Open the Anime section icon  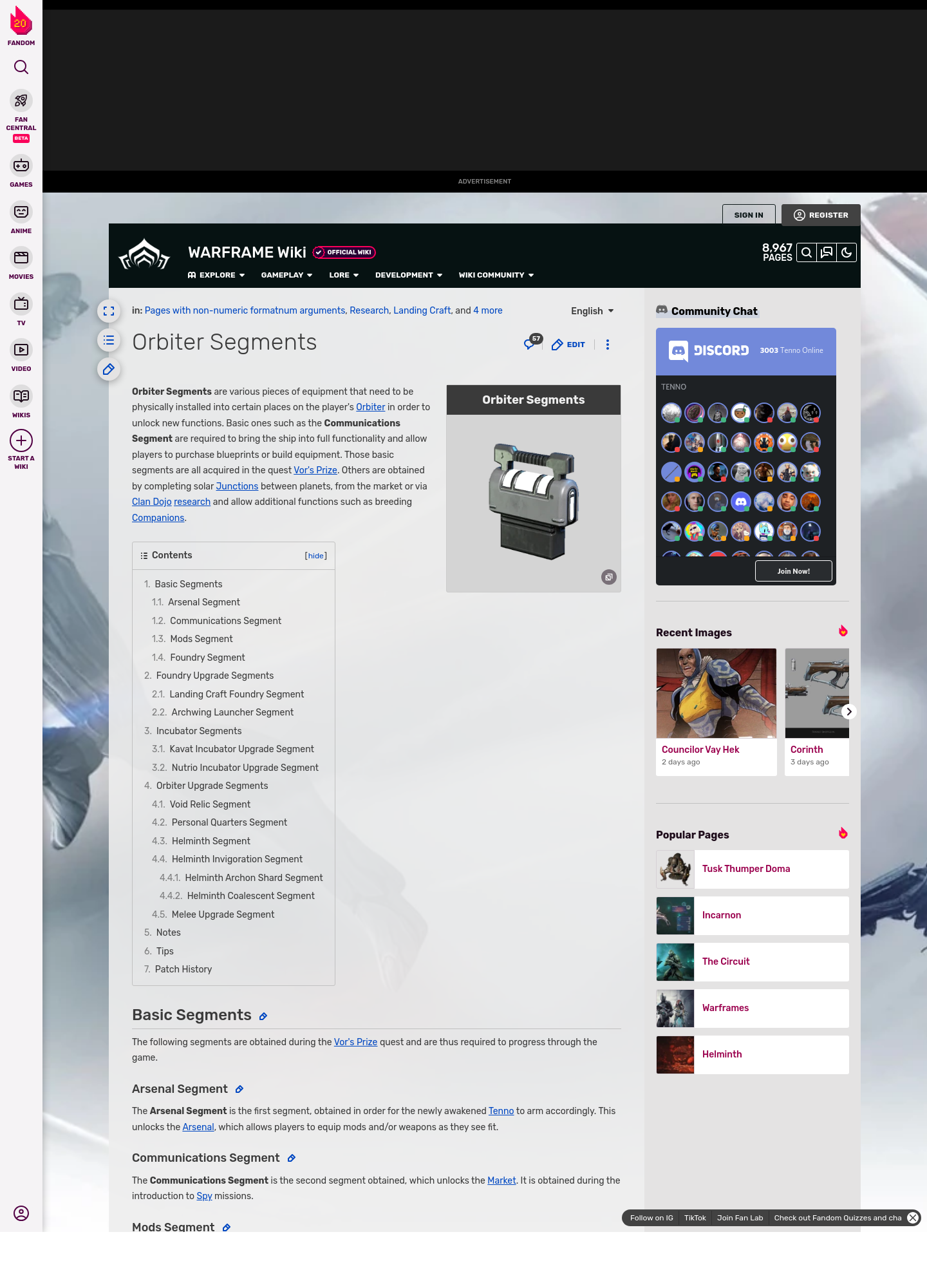[21, 212]
